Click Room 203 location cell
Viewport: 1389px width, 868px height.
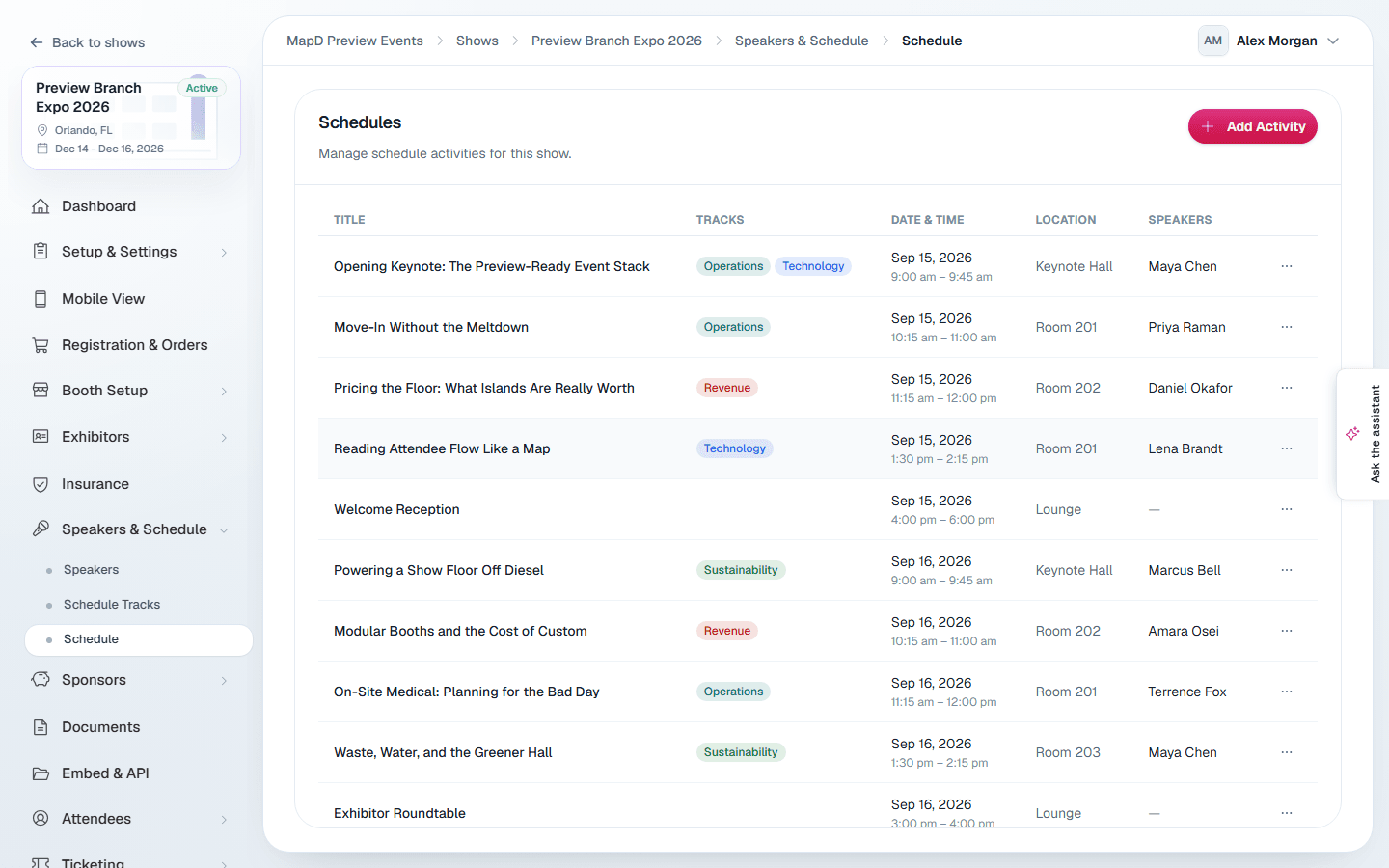[1068, 752]
